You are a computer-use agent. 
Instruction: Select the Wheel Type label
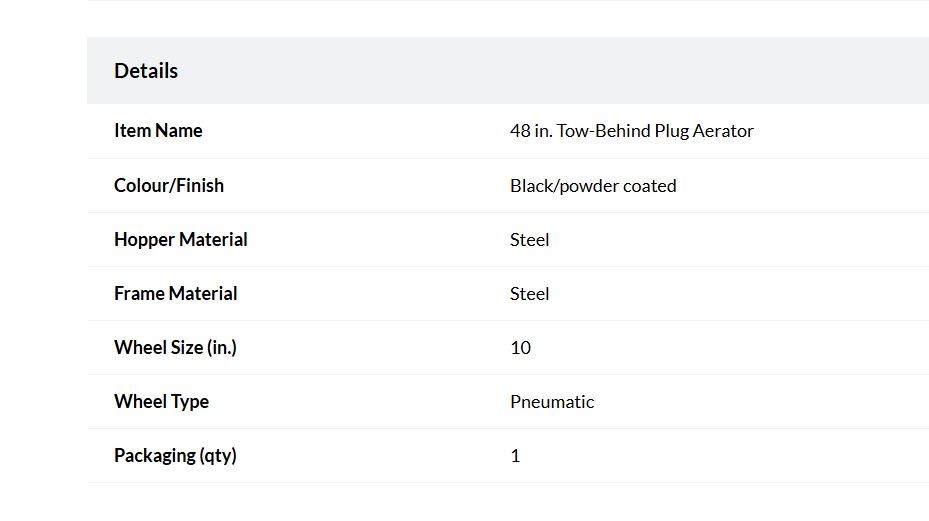(161, 401)
